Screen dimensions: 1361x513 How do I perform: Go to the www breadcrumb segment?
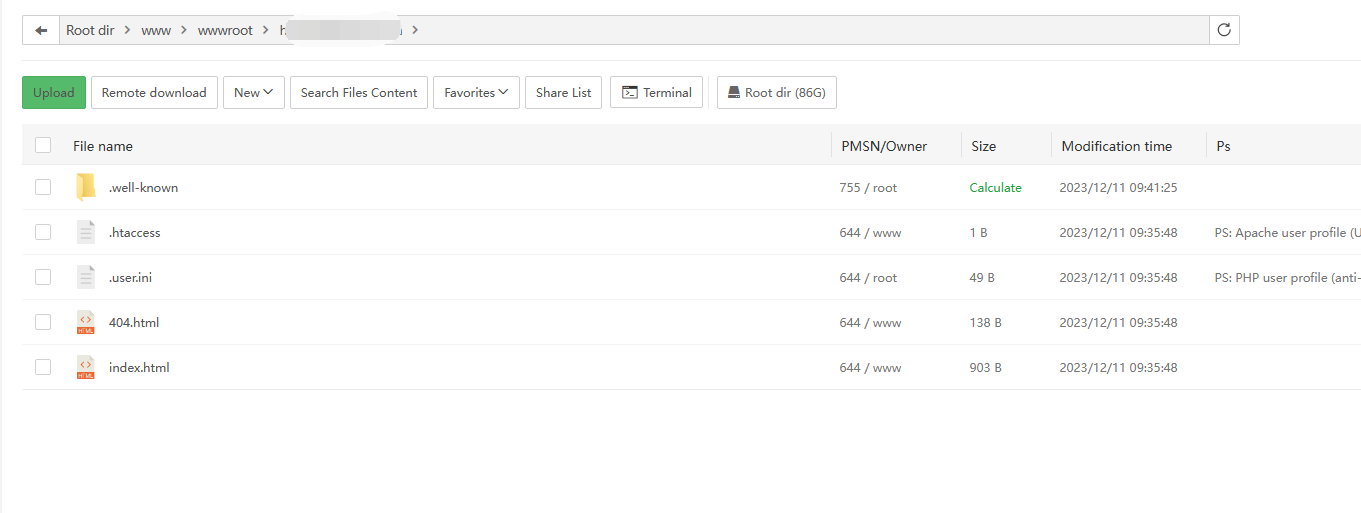tap(156, 30)
